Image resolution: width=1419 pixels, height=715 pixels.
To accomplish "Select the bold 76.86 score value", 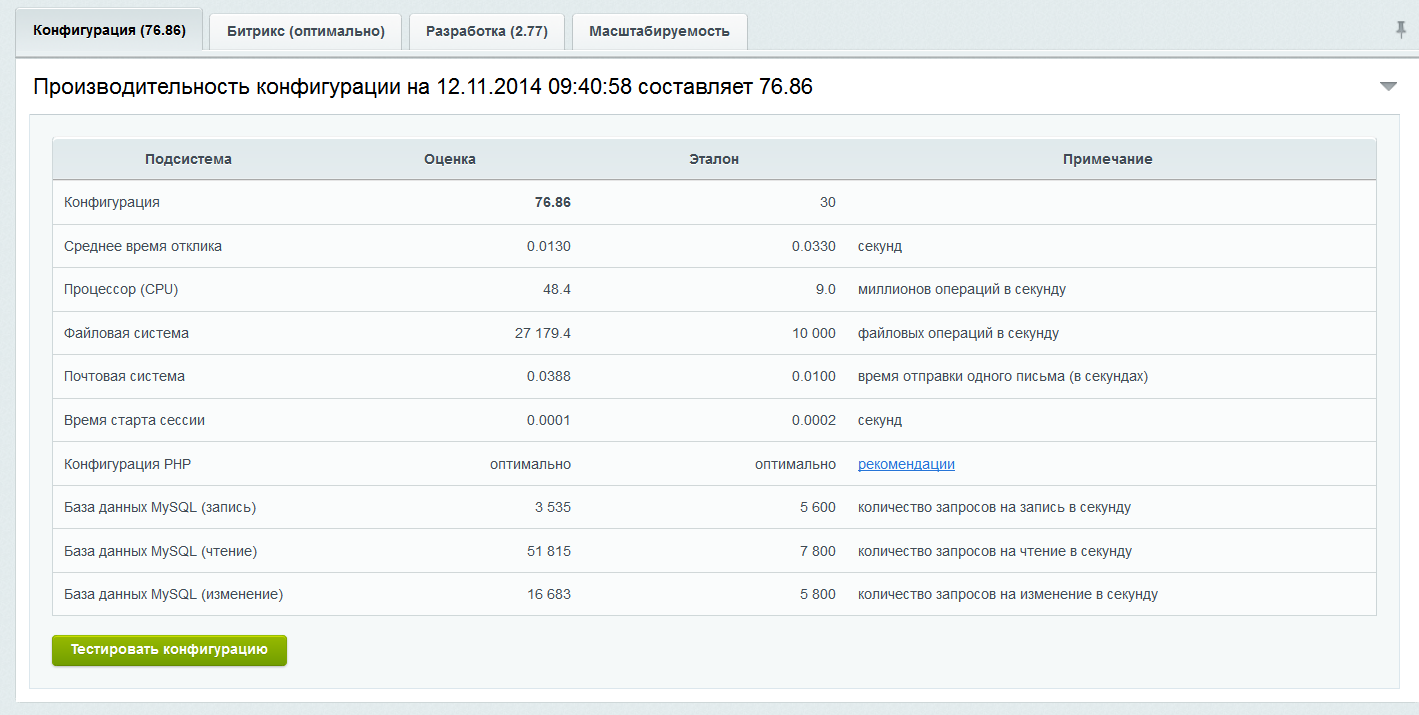I will [x=553, y=202].
